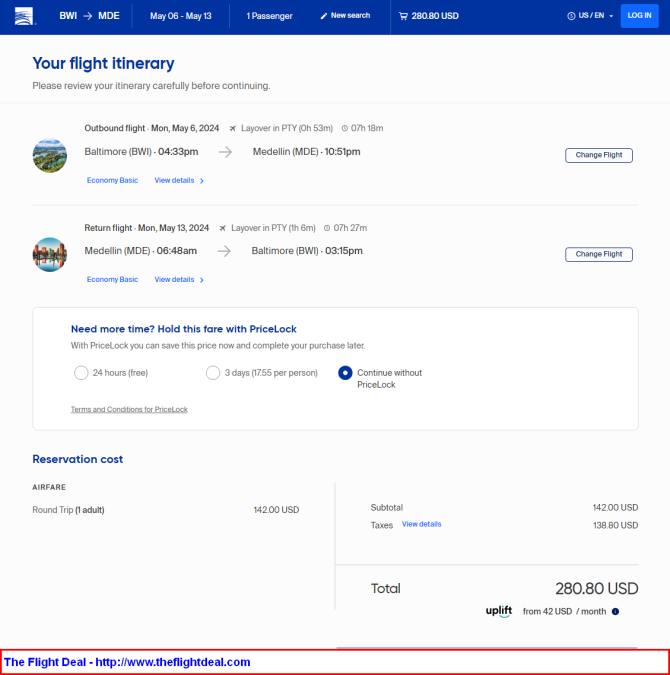670x675 pixels.
Task: Click the BWI to MDE header arrow
Action: [x=88, y=16]
